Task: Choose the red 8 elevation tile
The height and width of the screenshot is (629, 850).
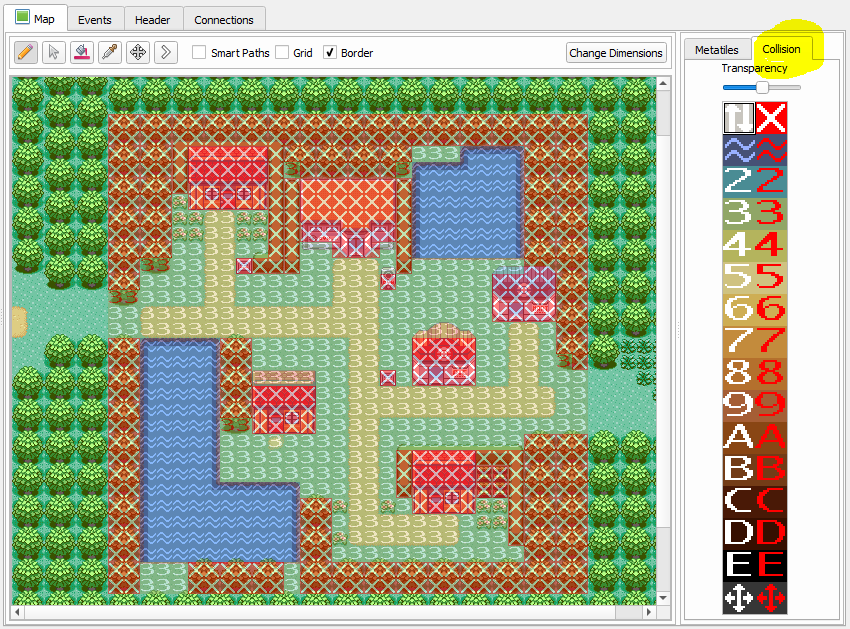Action: pos(771,373)
